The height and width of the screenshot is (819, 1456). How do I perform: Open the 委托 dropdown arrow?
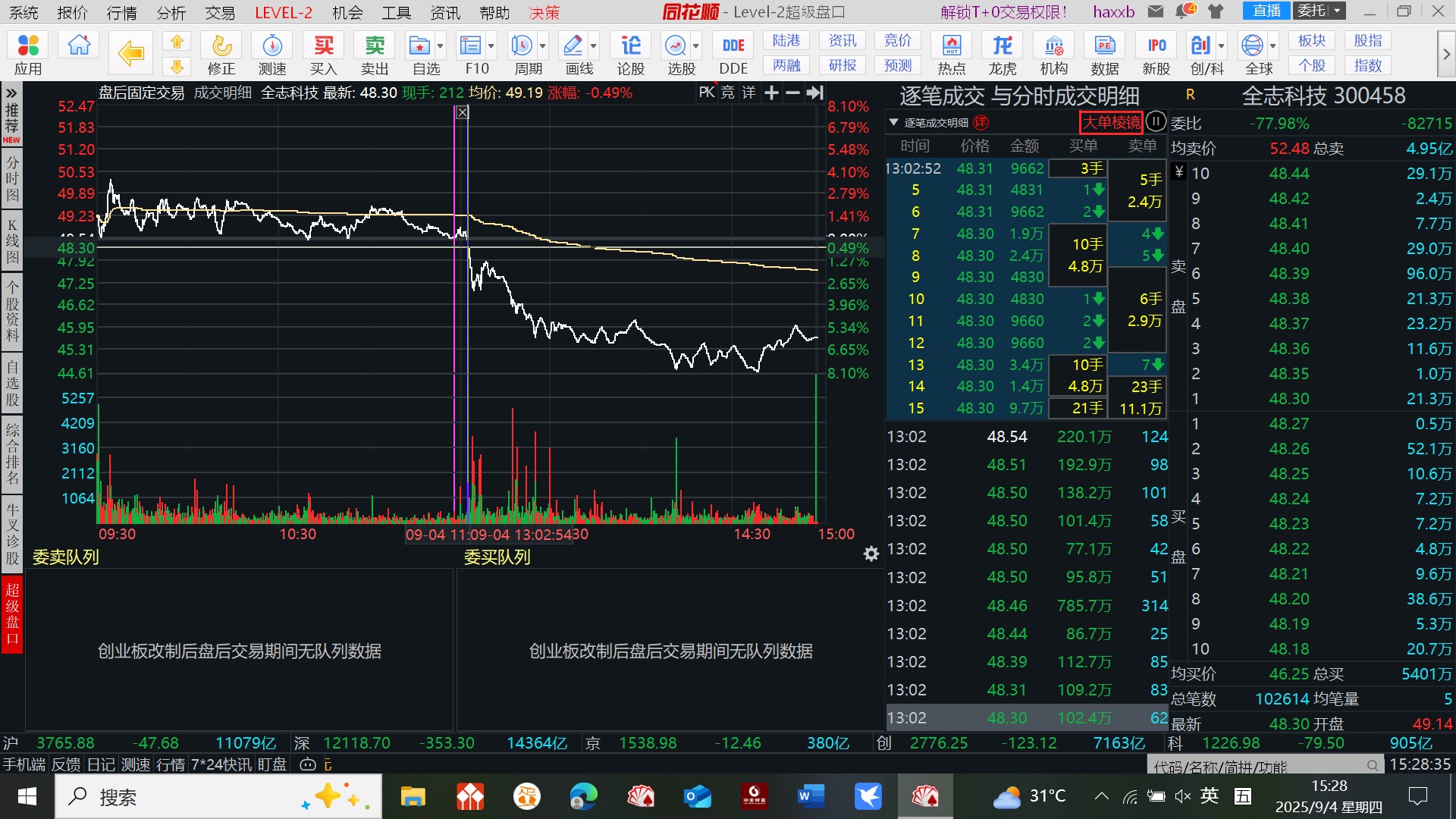[1338, 11]
